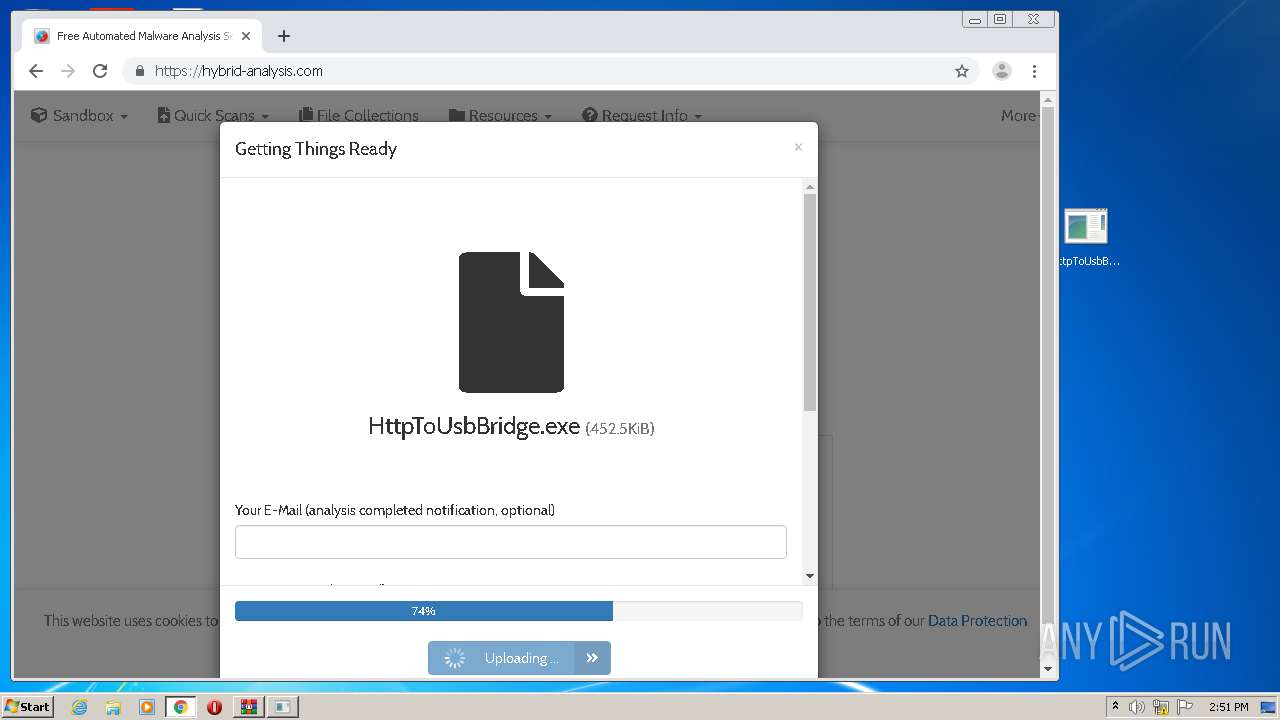Open a new browser tab
Viewport: 1280px width, 720px height.
click(x=284, y=36)
